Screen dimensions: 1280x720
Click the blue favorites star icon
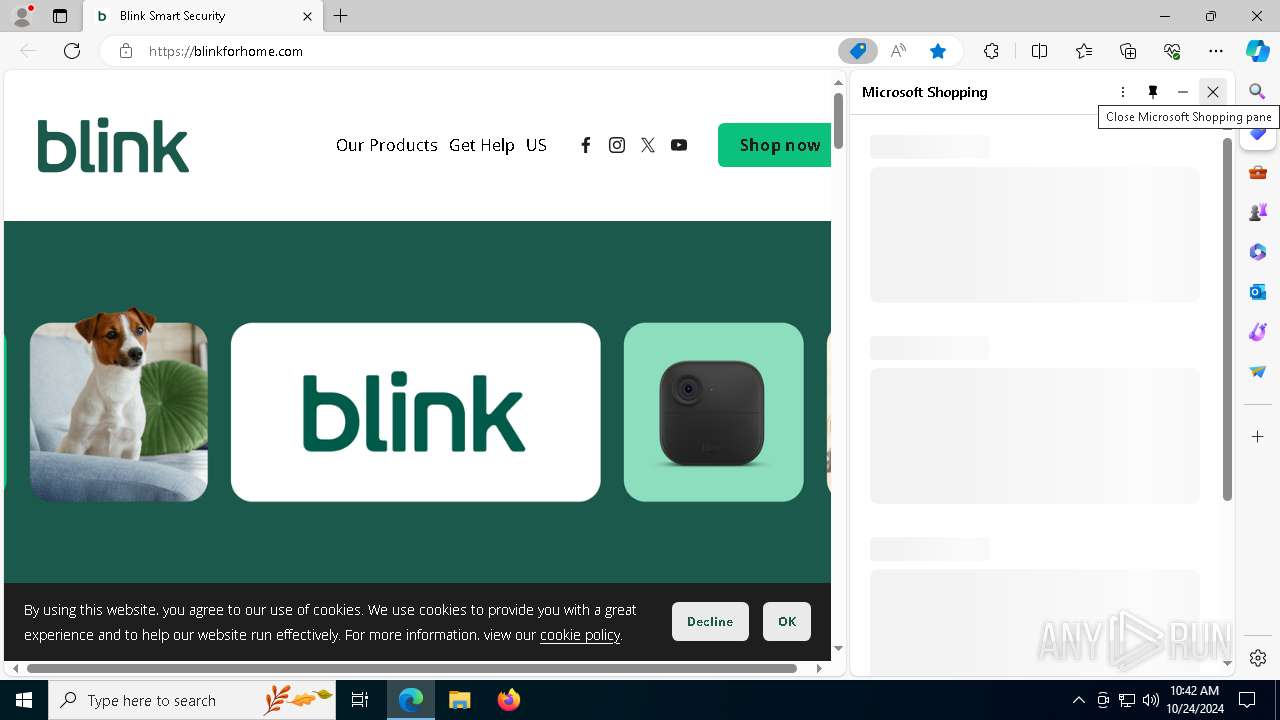(938, 51)
